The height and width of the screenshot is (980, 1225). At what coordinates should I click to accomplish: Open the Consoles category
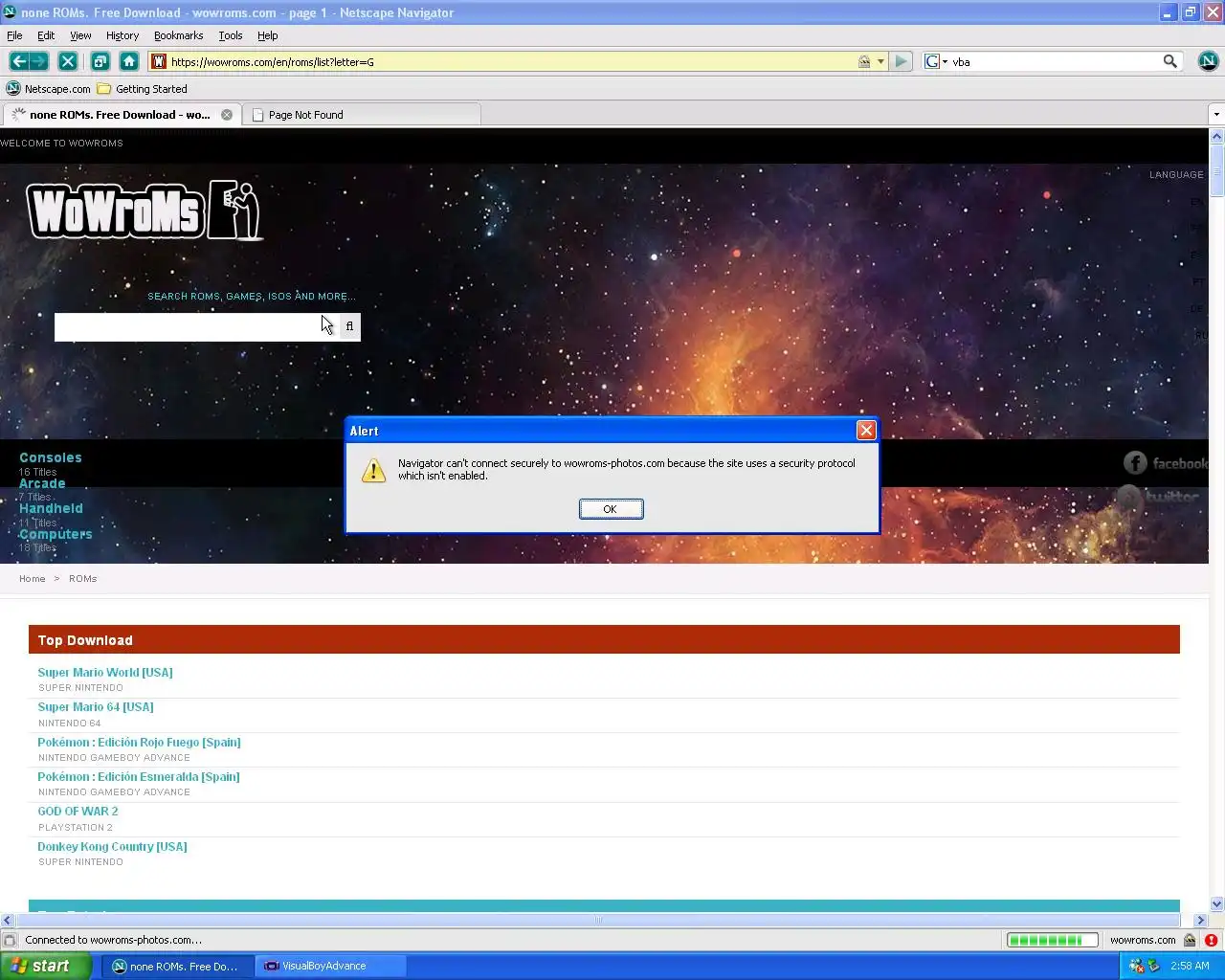point(51,457)
